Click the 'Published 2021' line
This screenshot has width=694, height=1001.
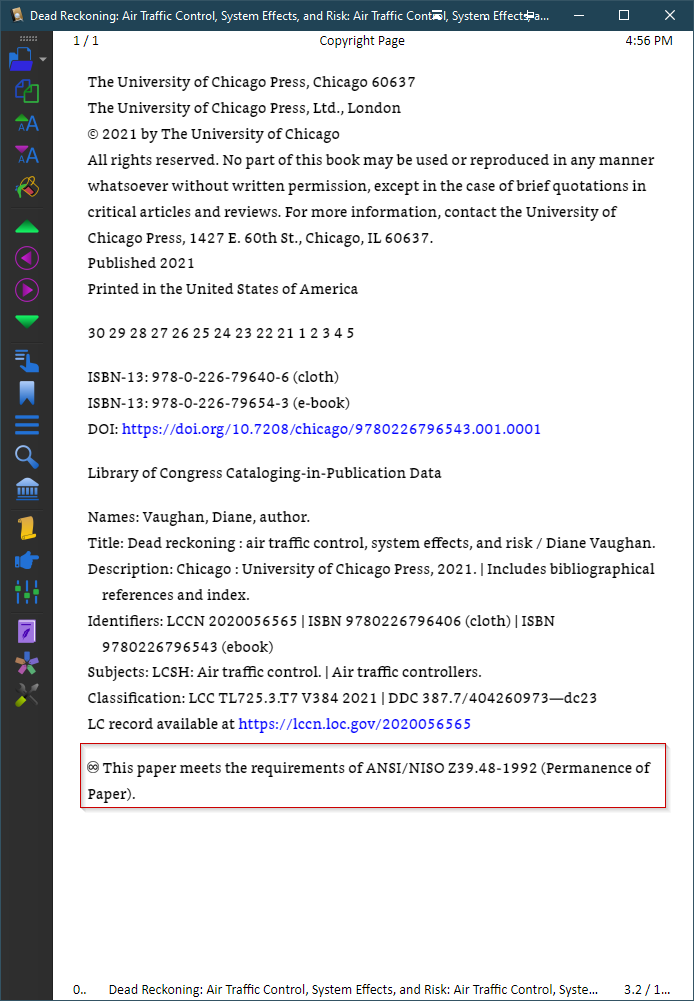pyautogui.click(x=141, y=263)
